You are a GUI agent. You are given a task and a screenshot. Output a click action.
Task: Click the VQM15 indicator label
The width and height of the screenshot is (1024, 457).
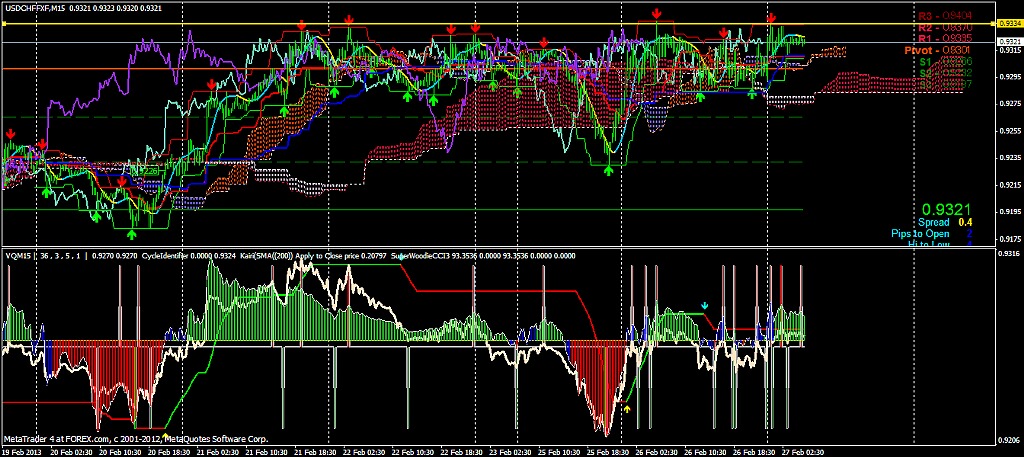pyautogui.click(x=20, y=255)
